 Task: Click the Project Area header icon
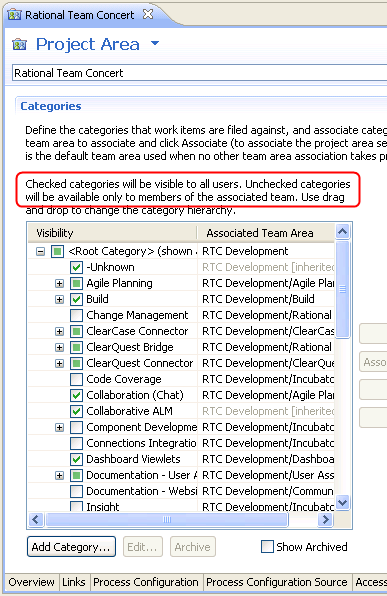click(x=19, y=45)
